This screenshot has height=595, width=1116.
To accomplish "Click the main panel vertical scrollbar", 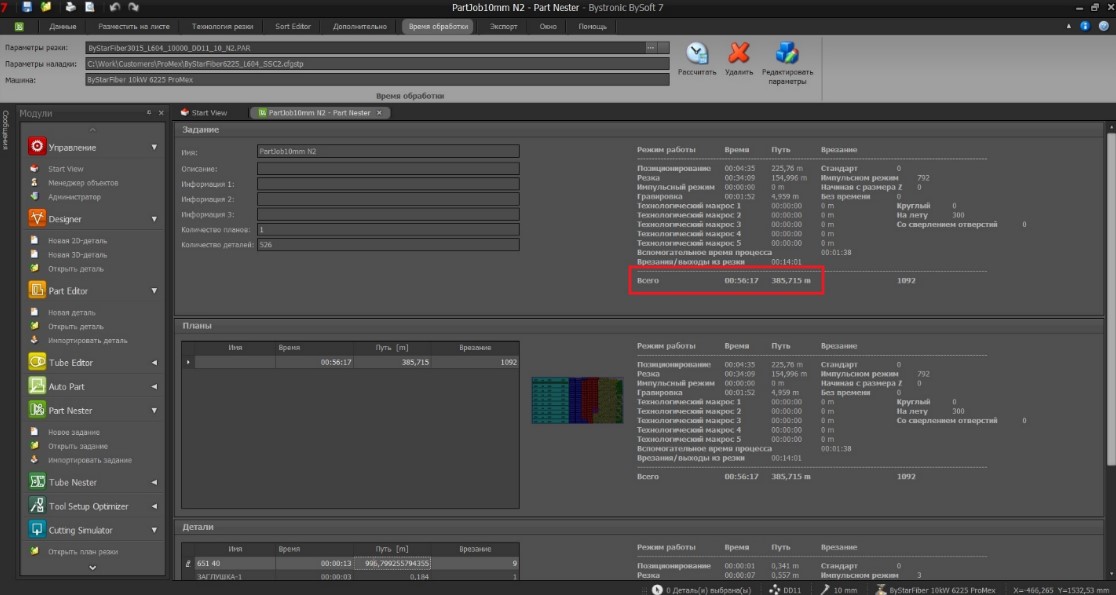I will coord(1111,299).
